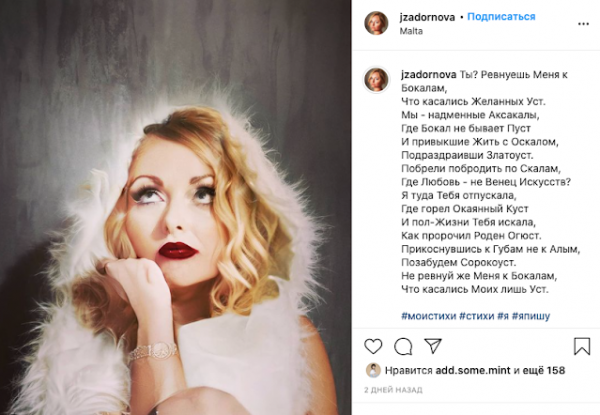This screenshot has width=600, height=415.
Task: Share post using paper plane icon
Action: pyautogui.click(x=433, y=346)
